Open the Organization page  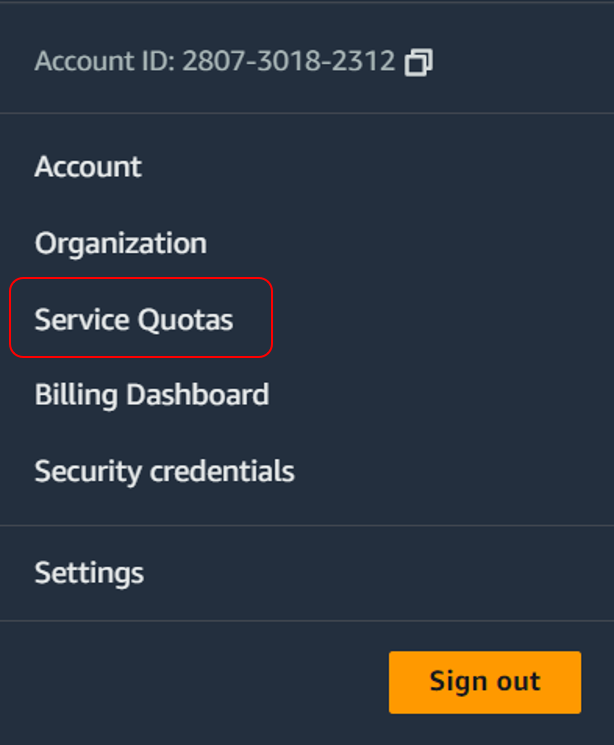[121, 244]
